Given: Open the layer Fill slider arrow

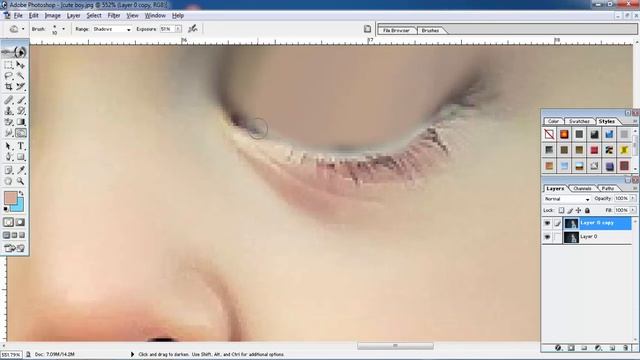Looking at the screenshot, I should pos(633,210).
